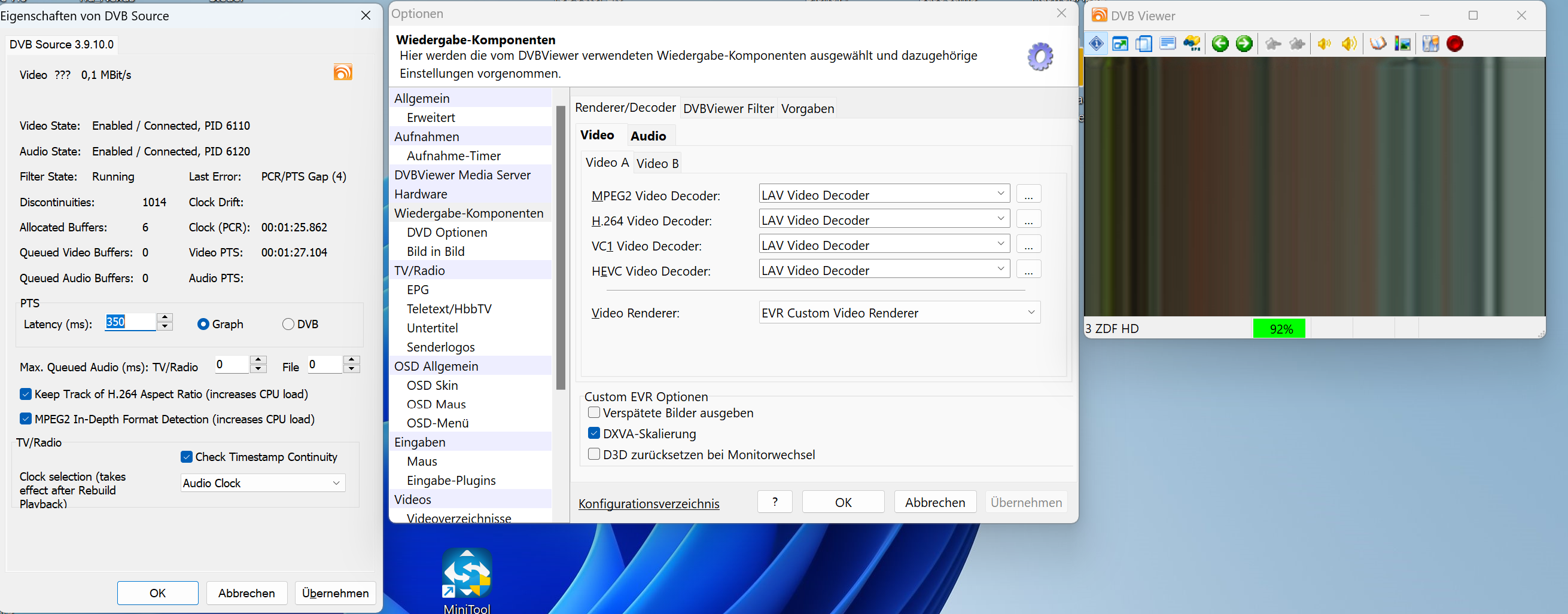Click the grey star-plus add favorite icon
Screen dimensions: 1568x614
[x=1297, y=44]
